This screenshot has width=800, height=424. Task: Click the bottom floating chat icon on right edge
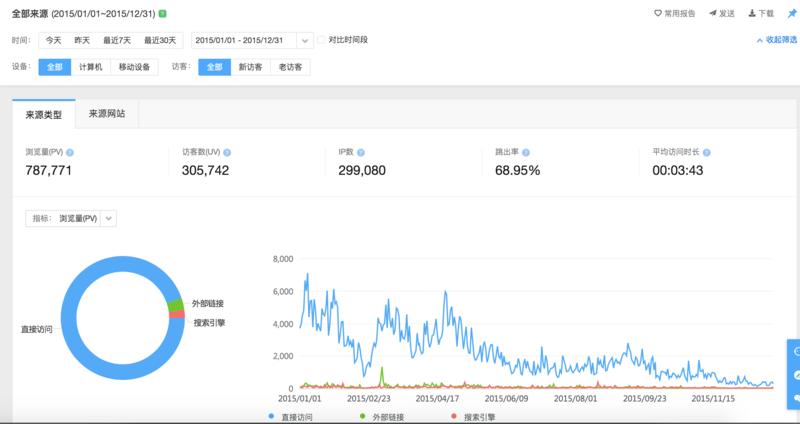pyautogui.click(x=796, y=397)
